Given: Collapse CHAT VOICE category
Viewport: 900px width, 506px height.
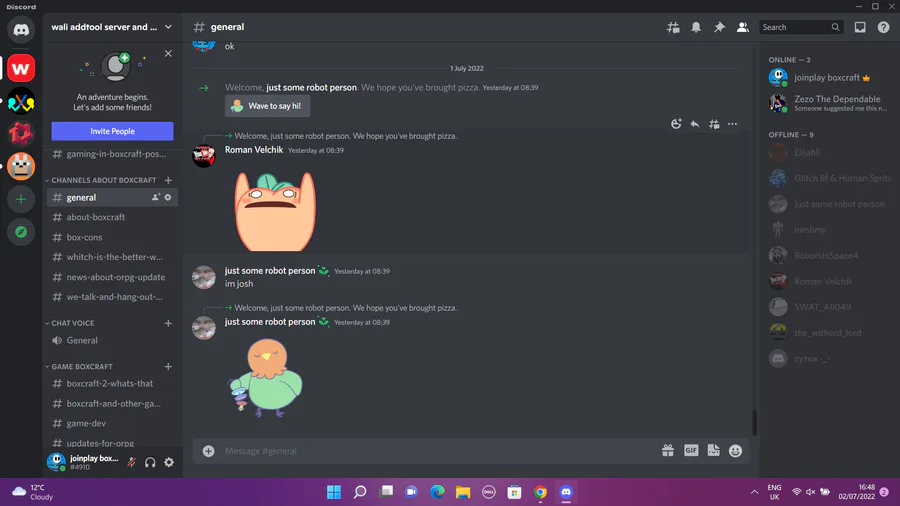Looking at the screenshot, I should pos(70,323).
